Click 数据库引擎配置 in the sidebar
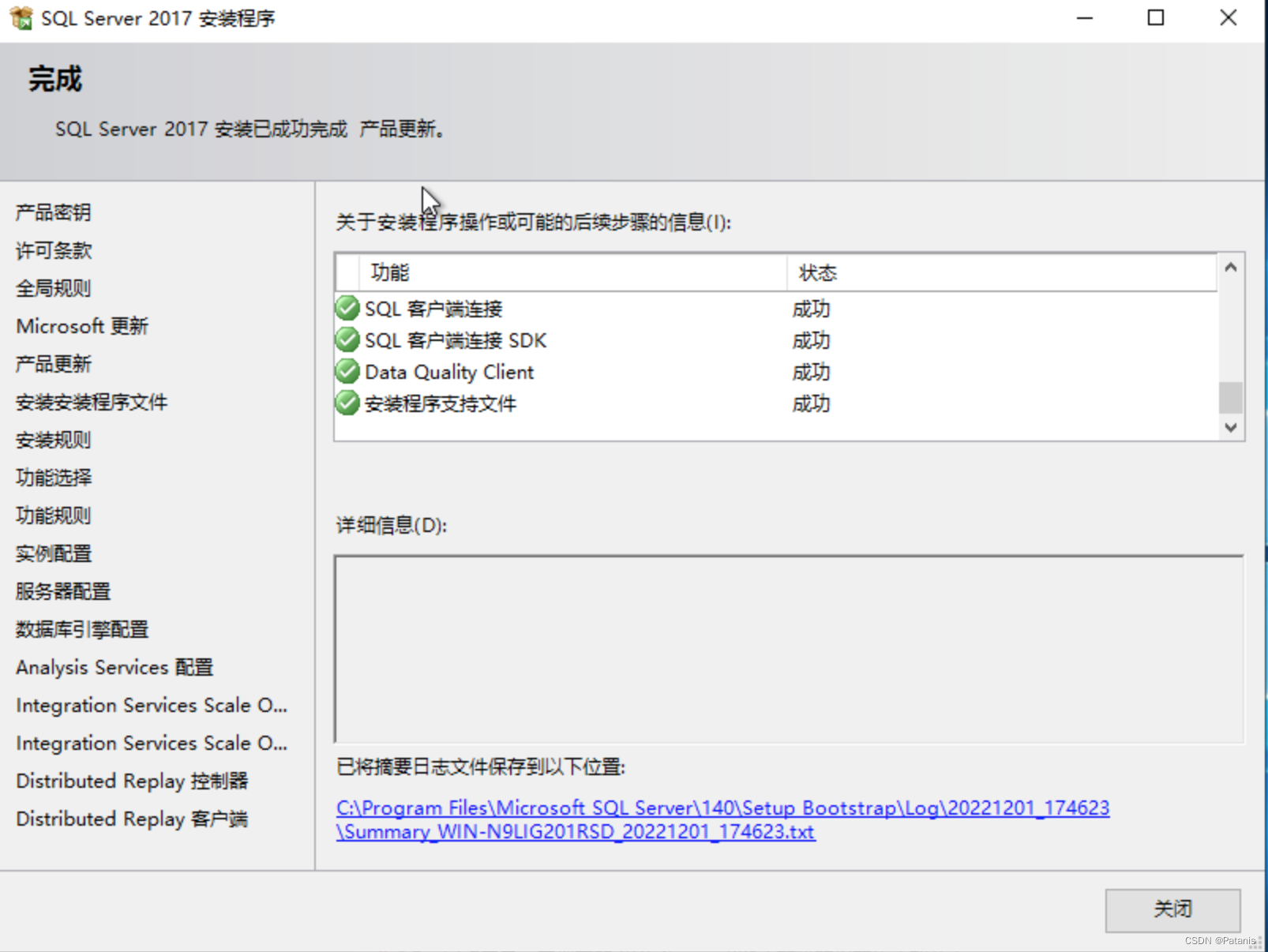 82,629
